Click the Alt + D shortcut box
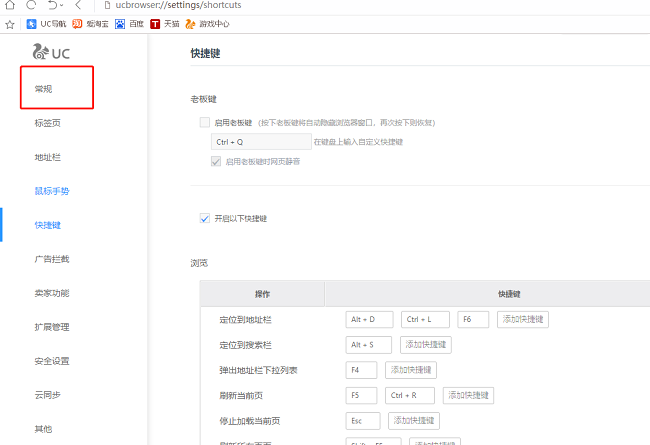650x445 pixels. [369, 319]
